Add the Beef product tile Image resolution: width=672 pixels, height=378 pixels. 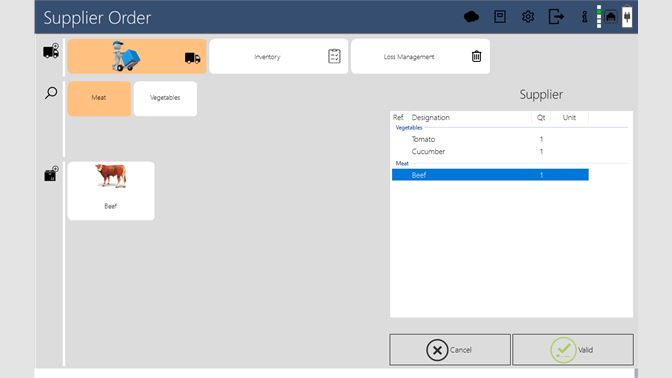pos(111,191)
